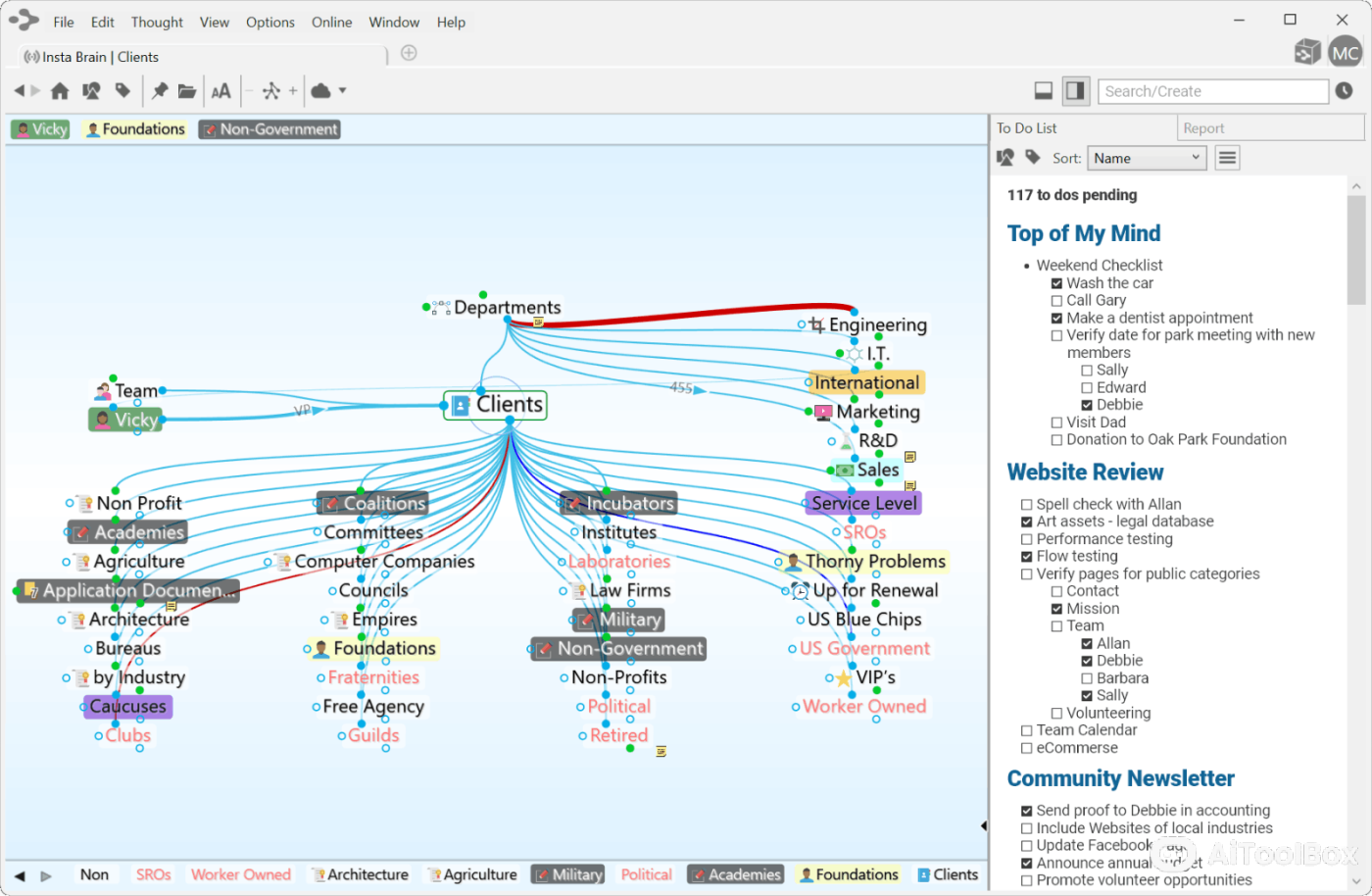Check the Call Gary checkbox
The image size is (1372, 896).
click(x=1056, y=301)
